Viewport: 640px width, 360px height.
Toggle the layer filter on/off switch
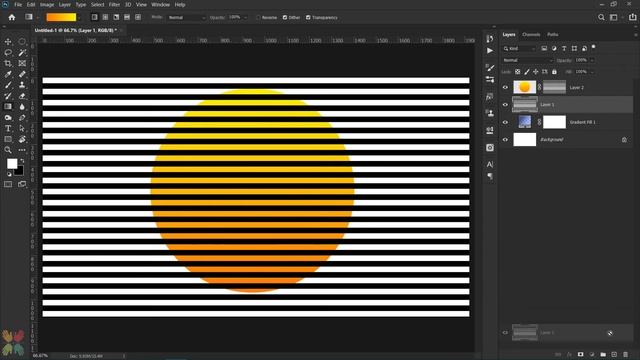coord(593,47)
